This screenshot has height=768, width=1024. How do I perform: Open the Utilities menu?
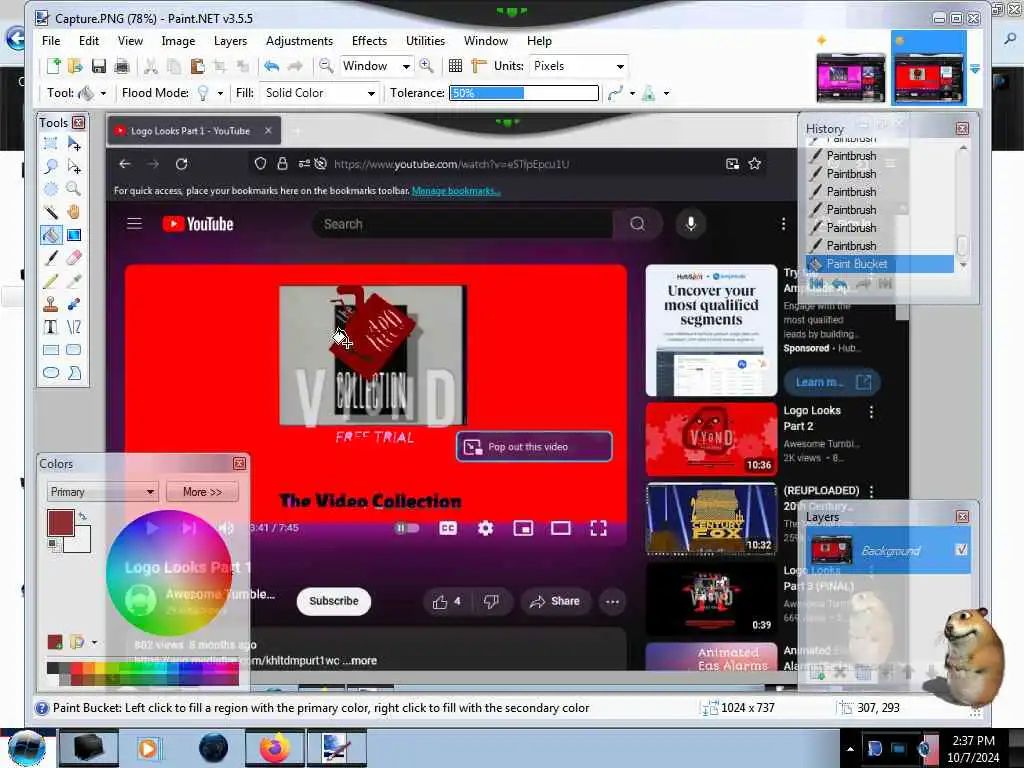click(x=425, y=40)
